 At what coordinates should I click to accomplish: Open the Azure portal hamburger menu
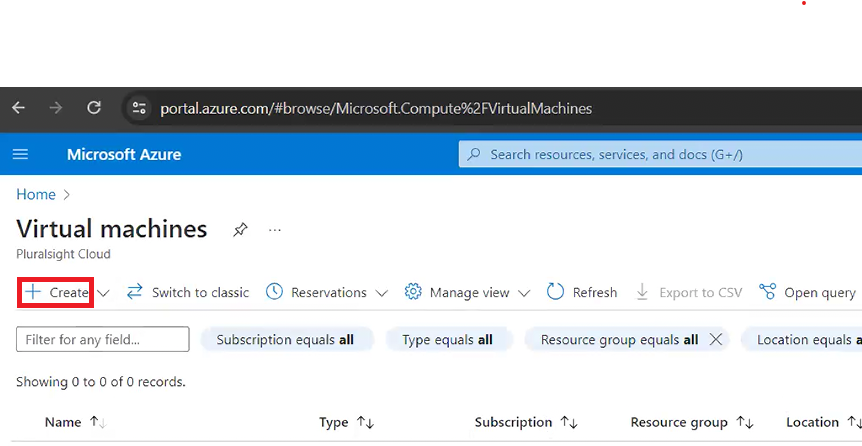(x=20, y=155)
